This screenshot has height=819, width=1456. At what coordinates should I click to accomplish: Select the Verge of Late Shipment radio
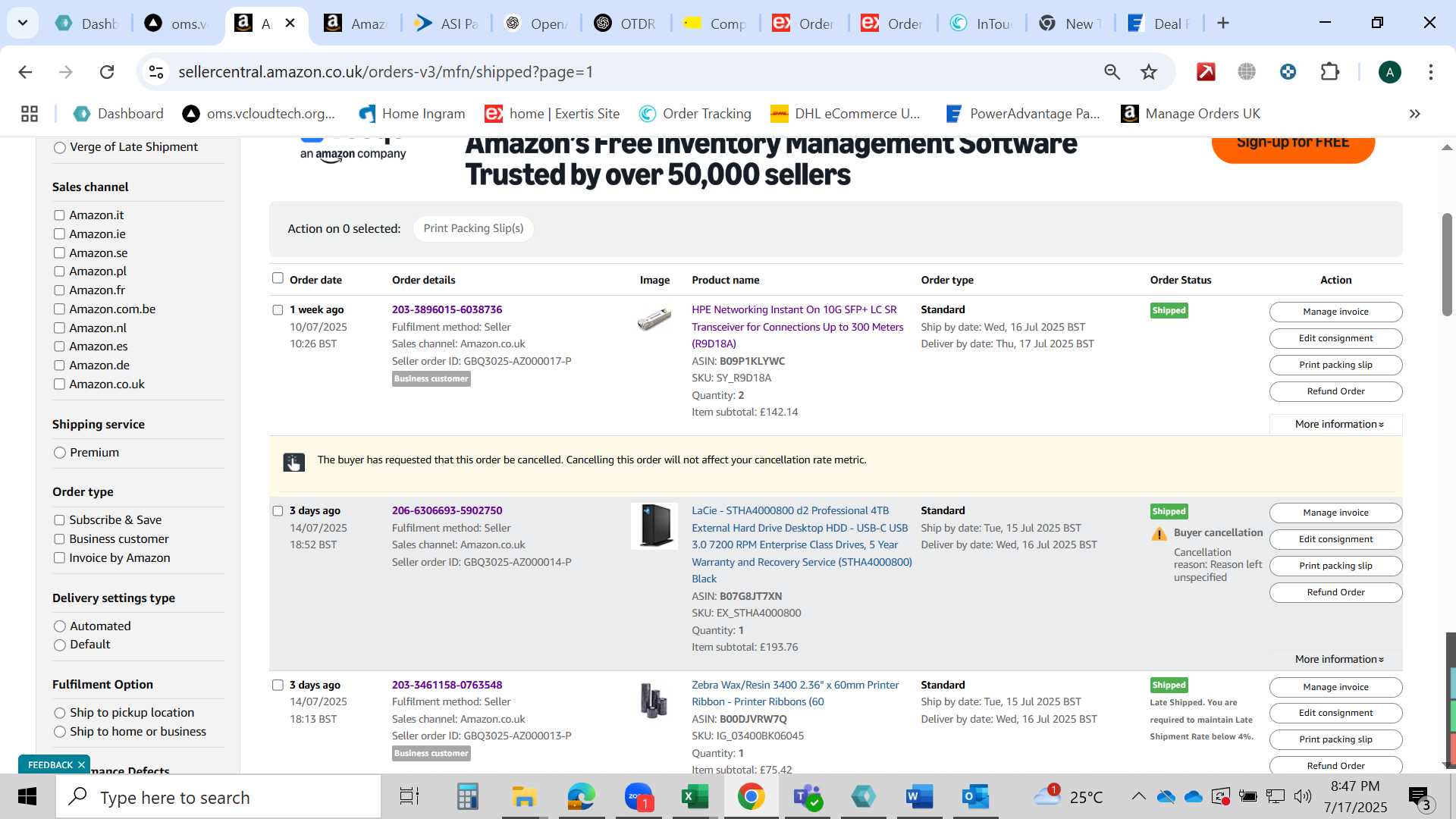coord(60,148)
